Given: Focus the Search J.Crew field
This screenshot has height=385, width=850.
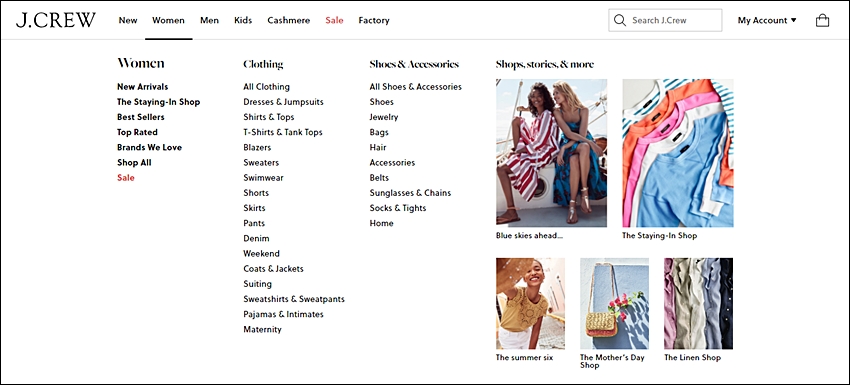Looking at the screenshot, I should [x=665, y=21].
